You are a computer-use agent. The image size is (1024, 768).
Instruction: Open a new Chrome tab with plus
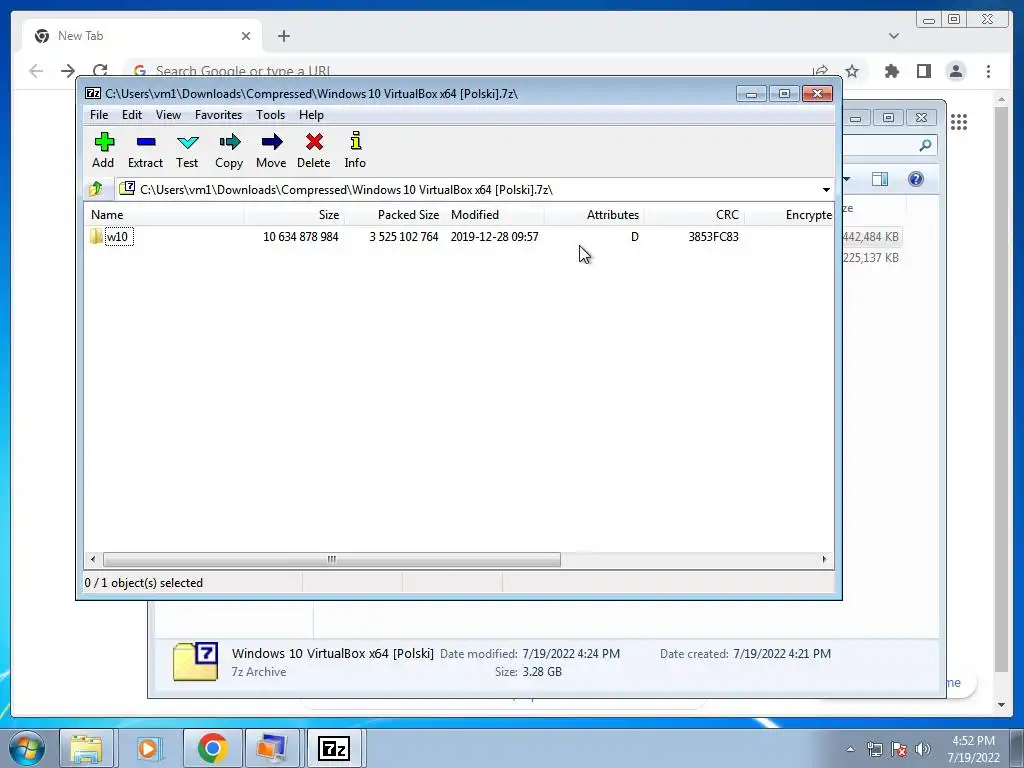click(x=283, y=36)
